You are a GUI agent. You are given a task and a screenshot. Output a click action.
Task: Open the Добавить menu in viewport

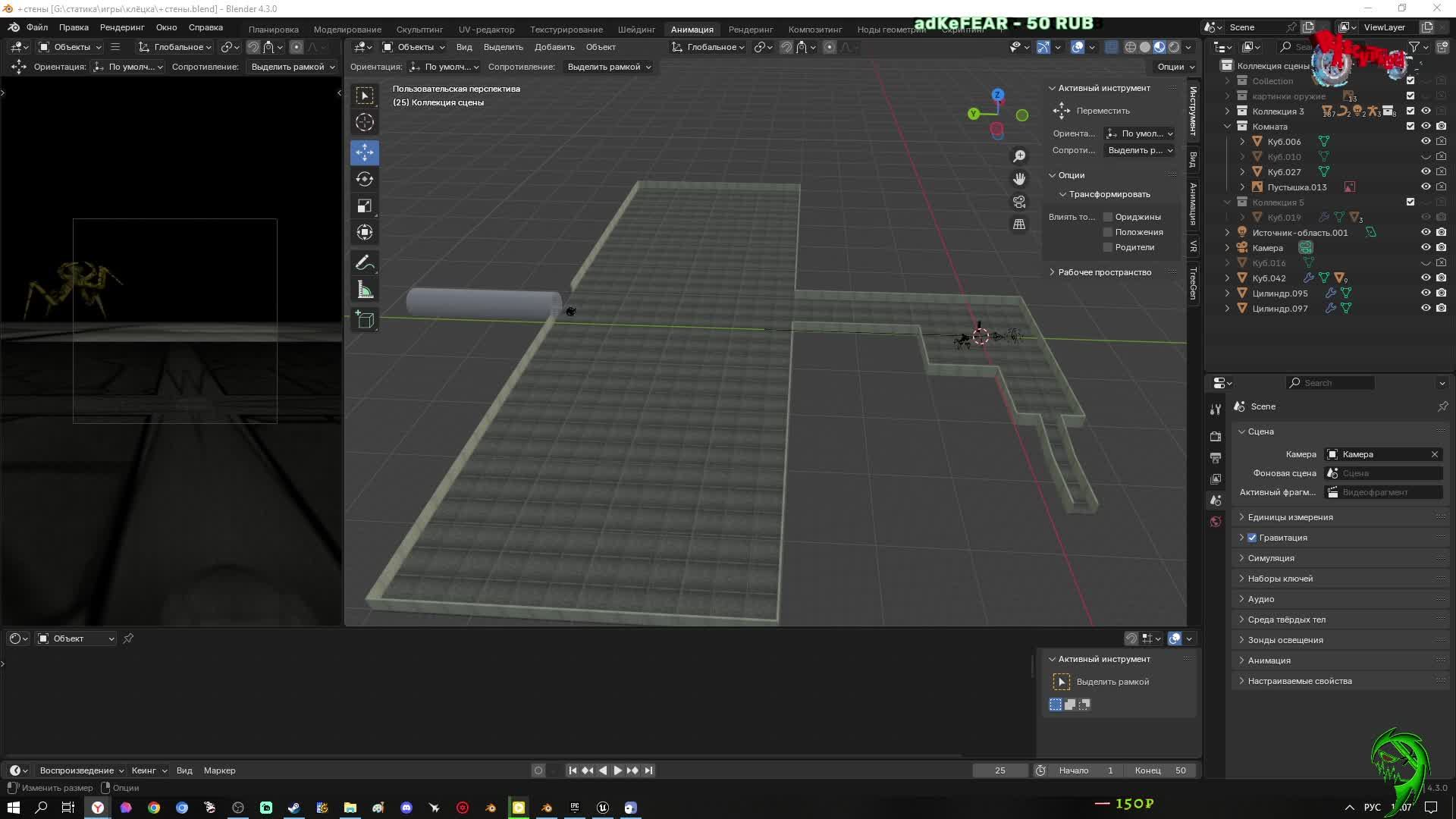554,47
